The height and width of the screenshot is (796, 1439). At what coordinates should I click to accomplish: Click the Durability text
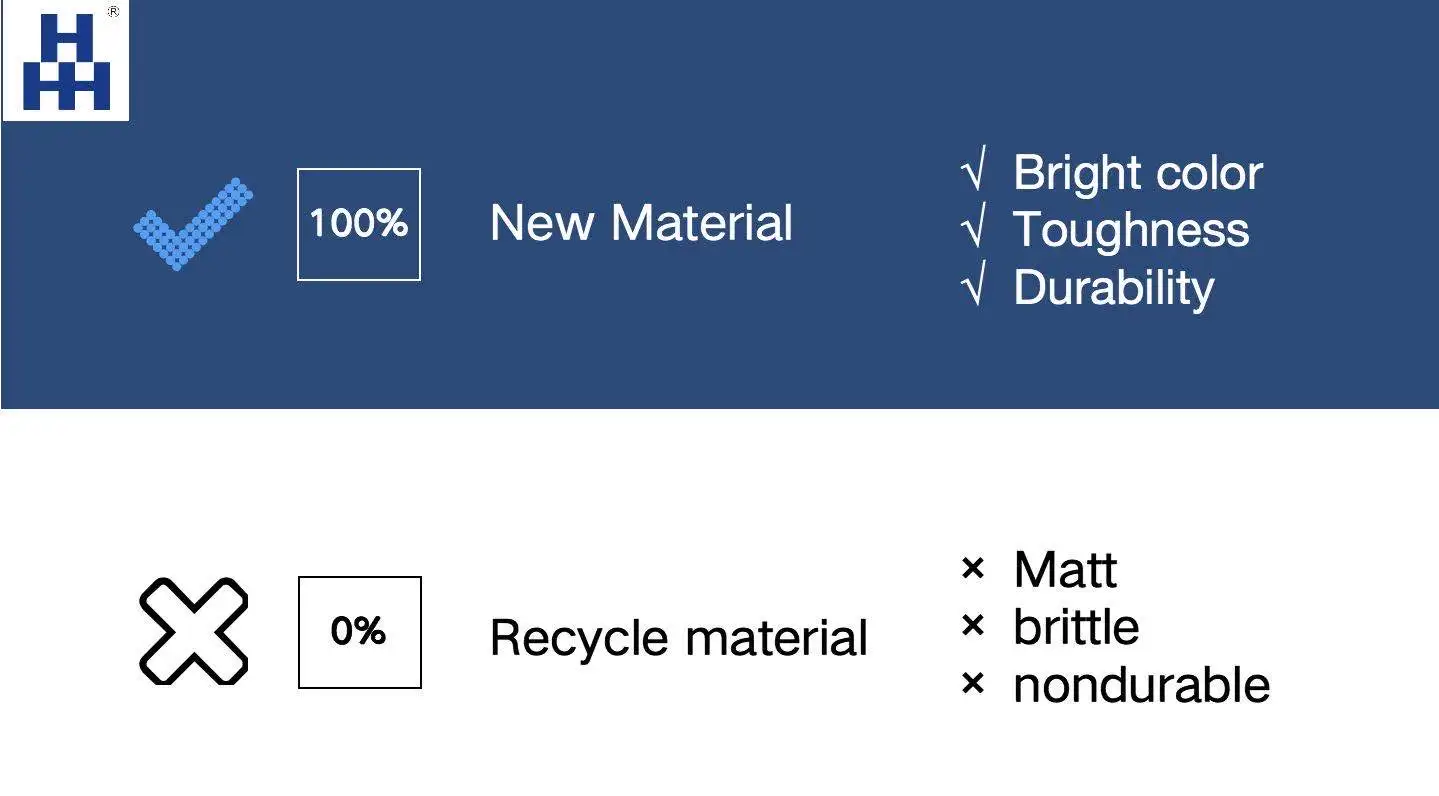[x=1113, y=288]
